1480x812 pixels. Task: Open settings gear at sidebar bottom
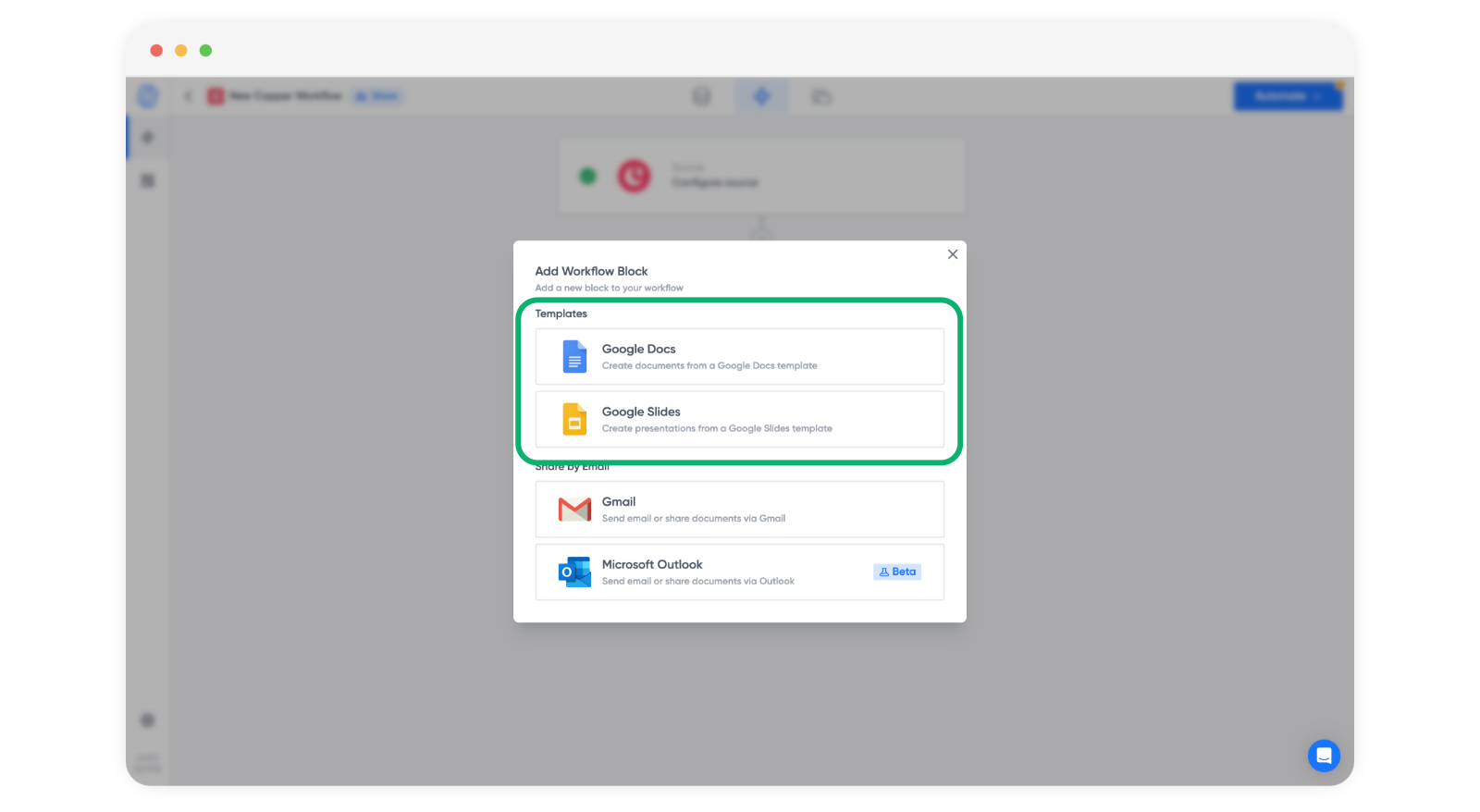(x=148, y=720)
